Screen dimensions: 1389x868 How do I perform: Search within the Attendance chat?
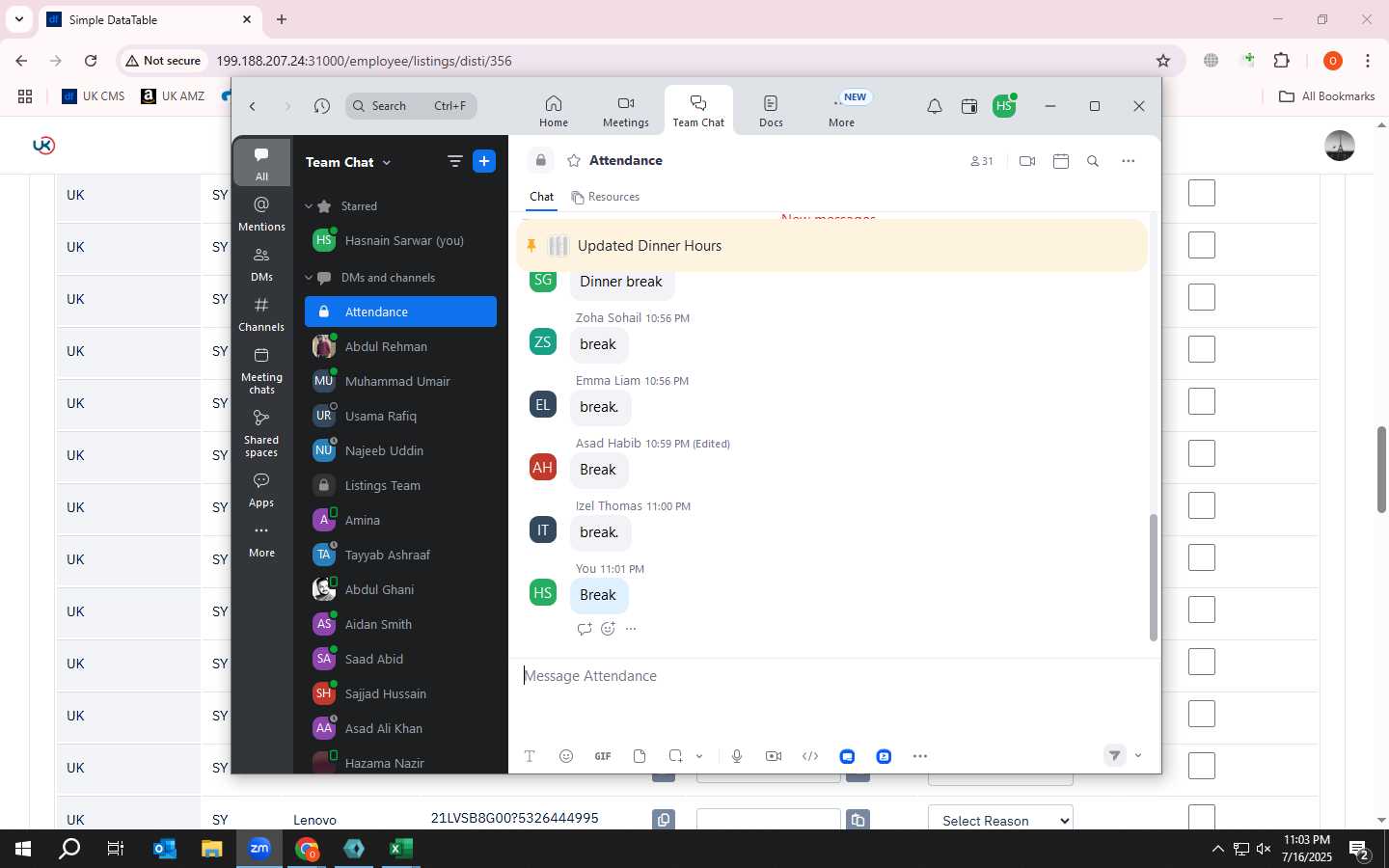1093,161
